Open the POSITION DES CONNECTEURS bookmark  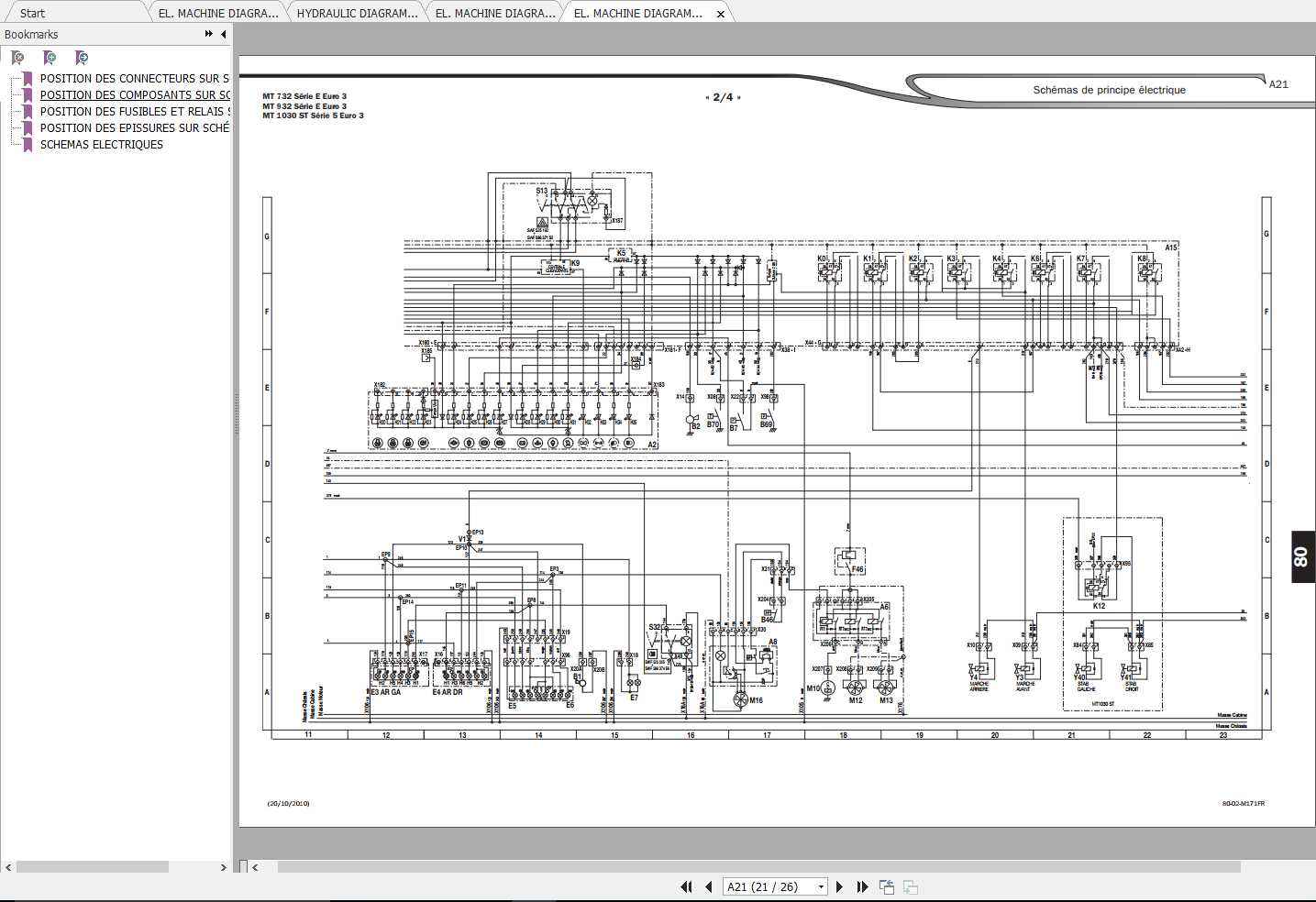pyautogui.click(x=134, y=79)
